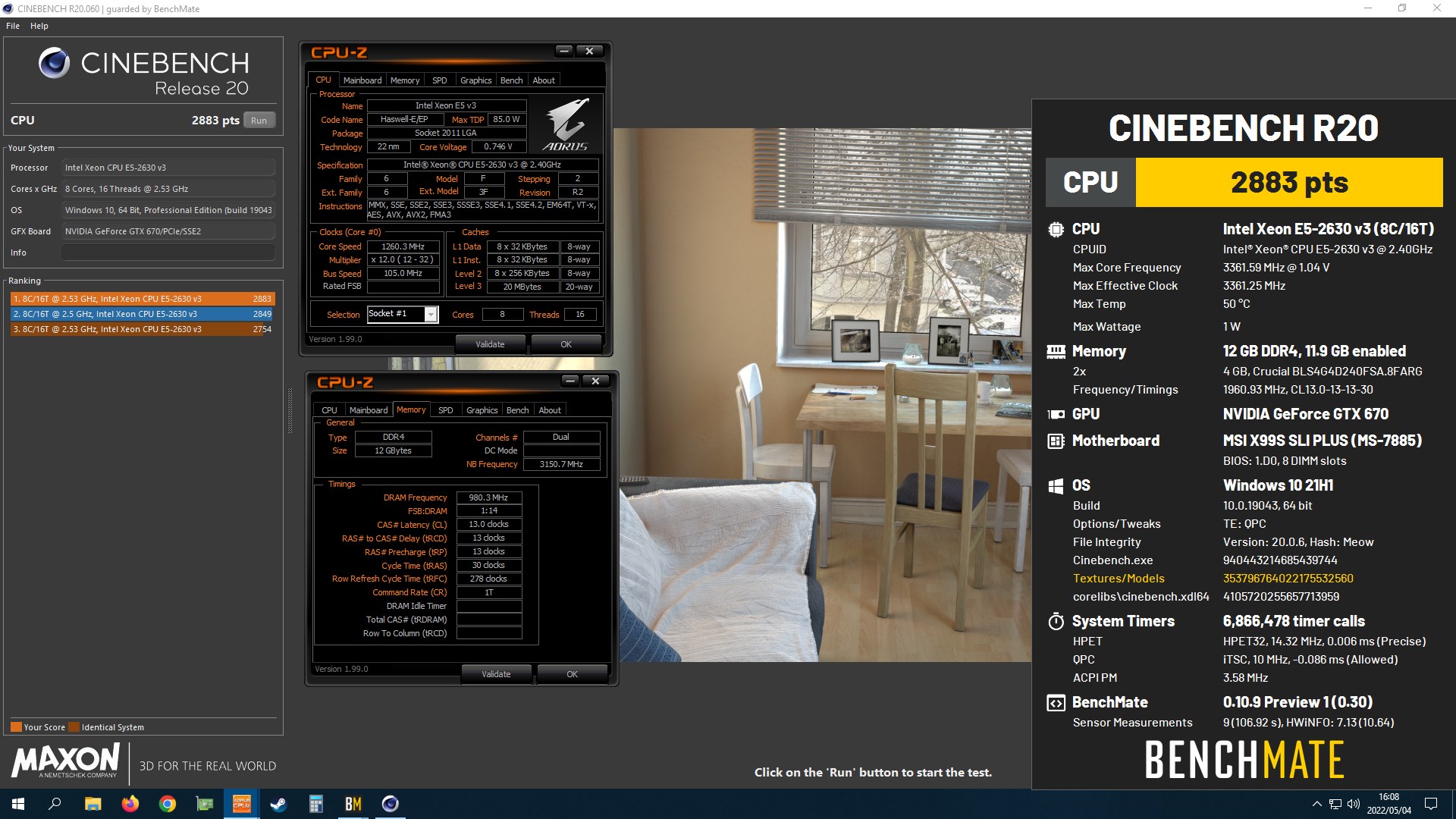Click the BenchMate Motherboard icon
Screen dimensions: 1456x819
click(1056, 441)
